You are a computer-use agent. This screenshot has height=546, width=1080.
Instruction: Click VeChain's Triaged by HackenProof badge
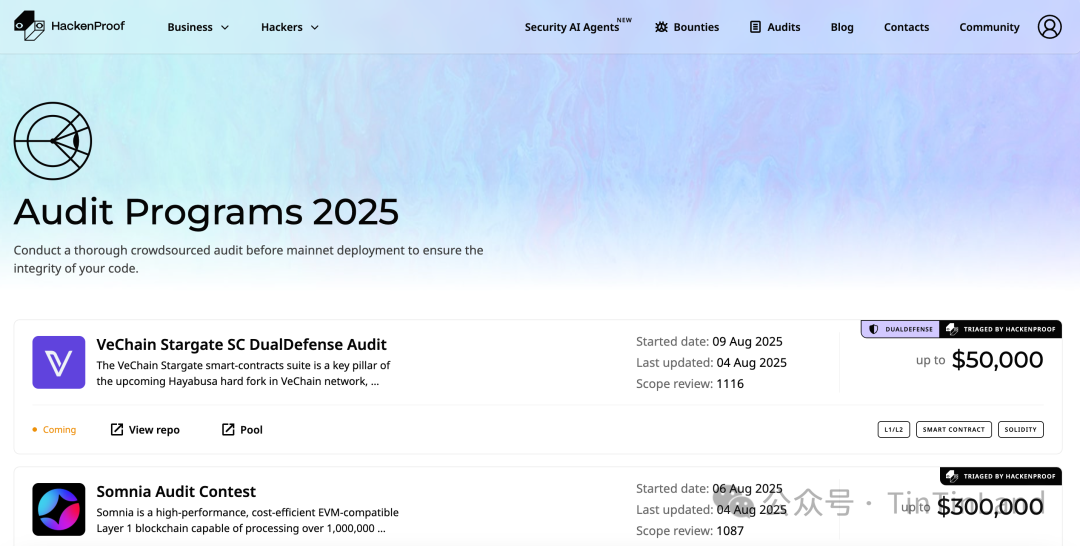(x=1001, y=329)
